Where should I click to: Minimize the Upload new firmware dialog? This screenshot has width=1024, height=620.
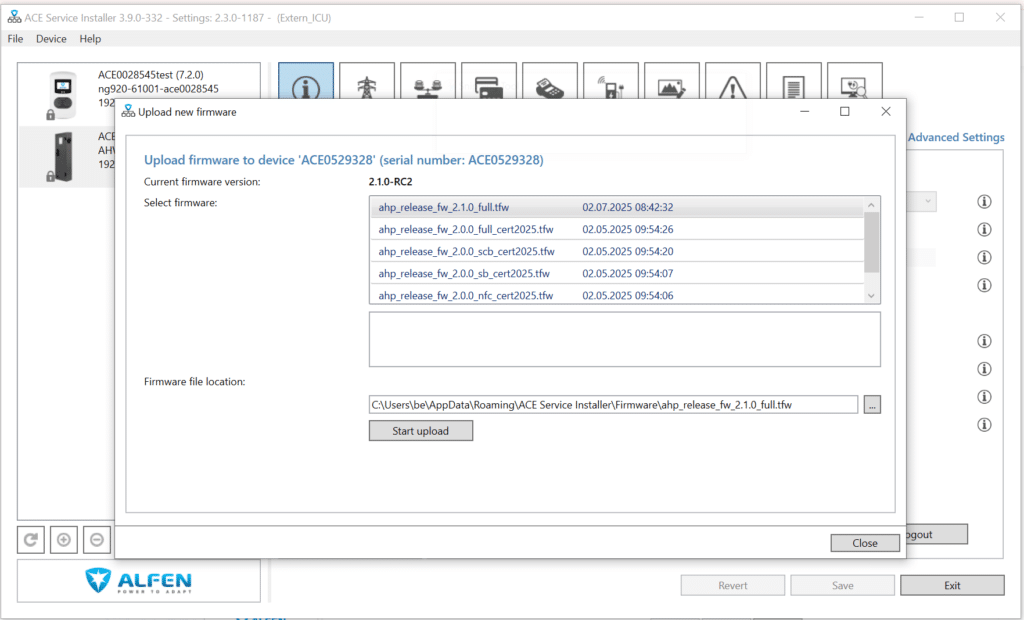coord(805,112)
